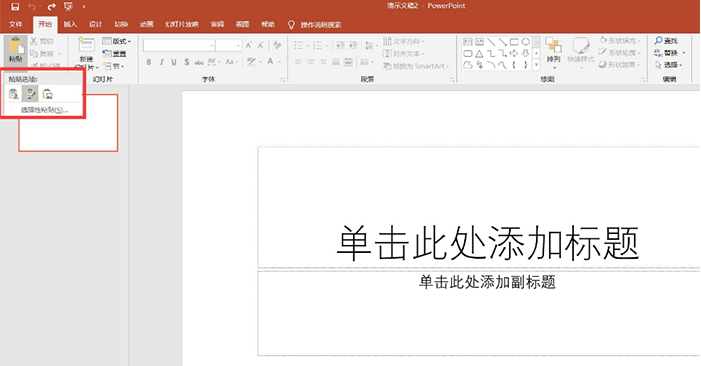Click the Save icon in quick access toolbar

tap(15, 6)
